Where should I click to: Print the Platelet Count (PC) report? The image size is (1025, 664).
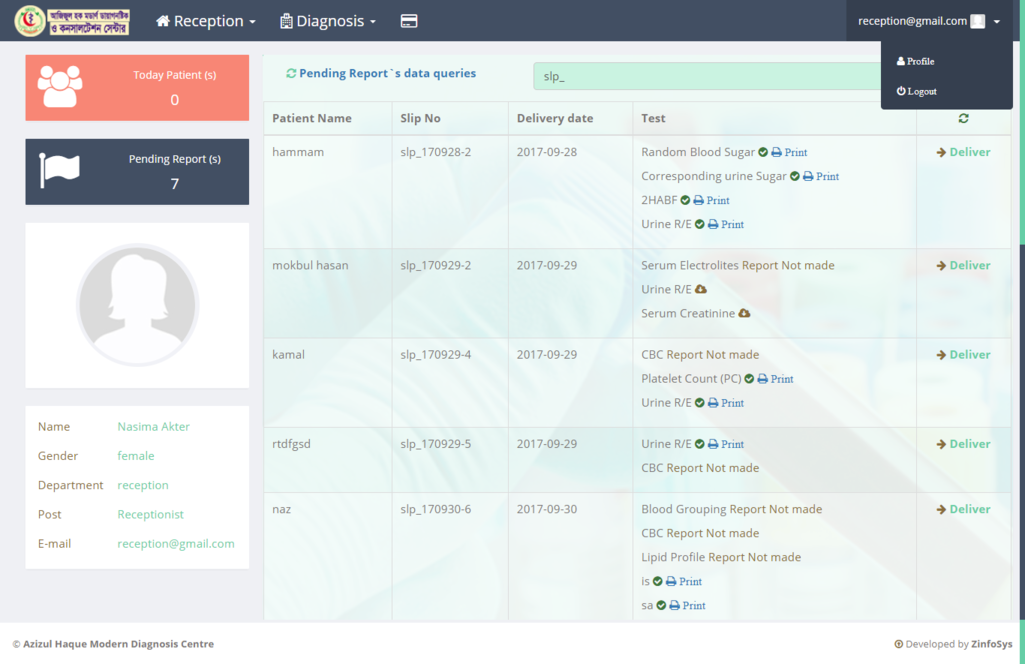tap(775, 379)
